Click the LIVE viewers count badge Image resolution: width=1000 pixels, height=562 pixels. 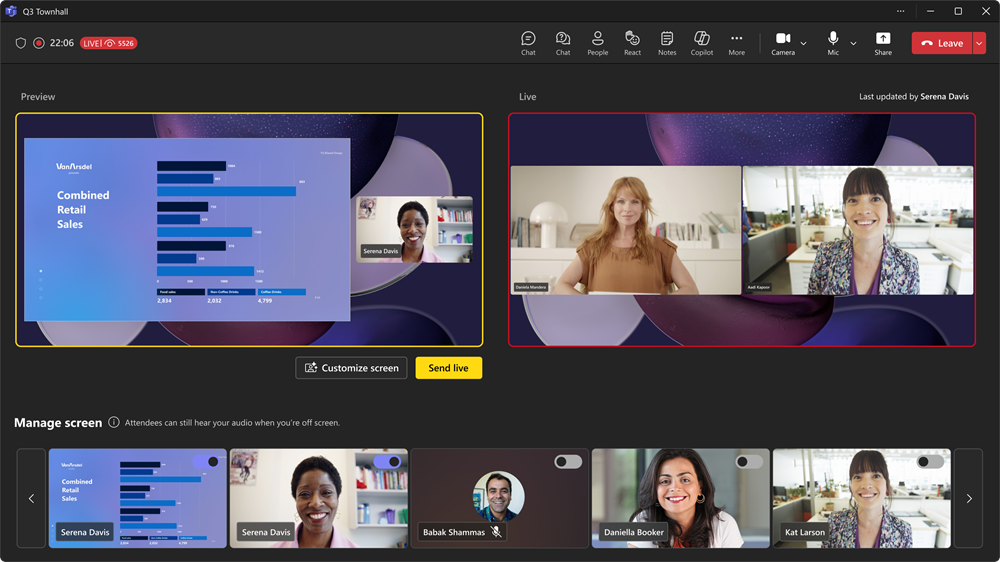pyautogui.click(x=108, y=43)
